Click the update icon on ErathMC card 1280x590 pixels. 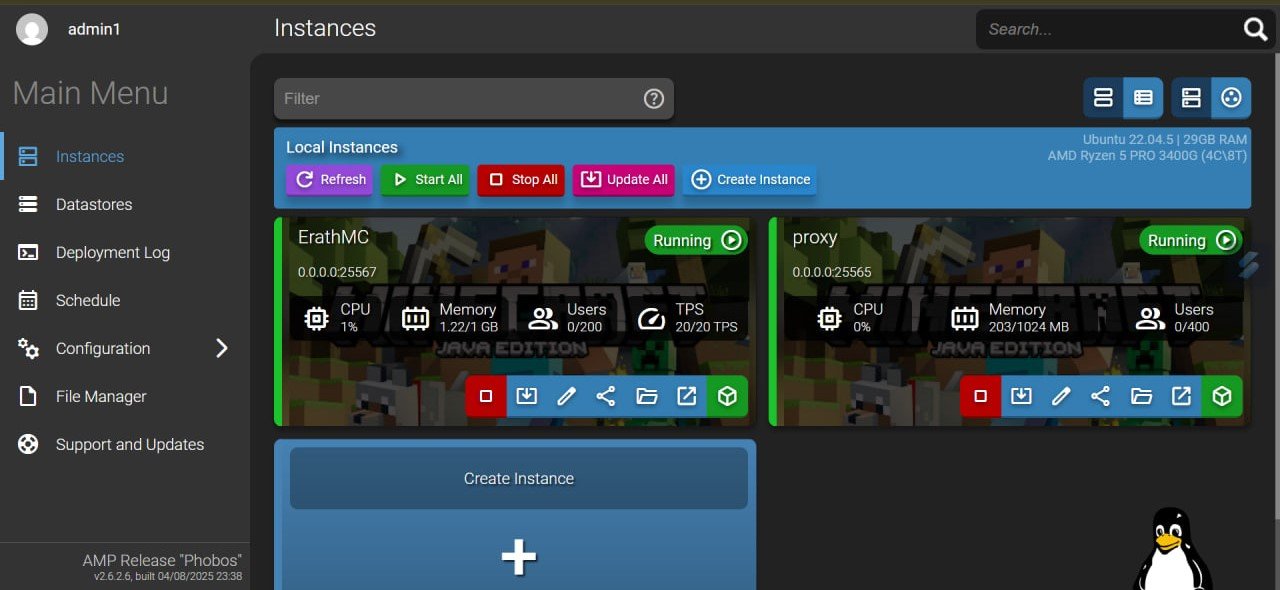coord(526,396)
